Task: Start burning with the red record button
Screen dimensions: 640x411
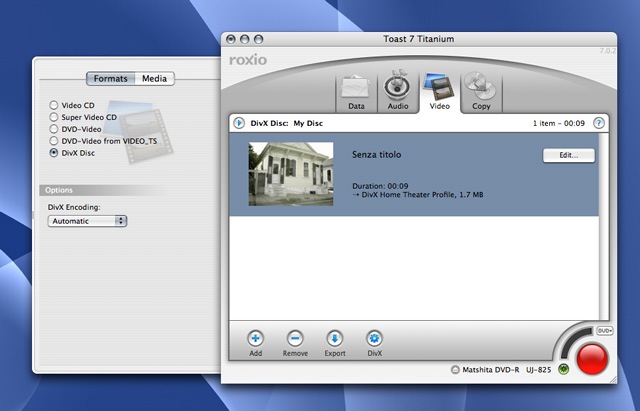Action: pos(592,359)
